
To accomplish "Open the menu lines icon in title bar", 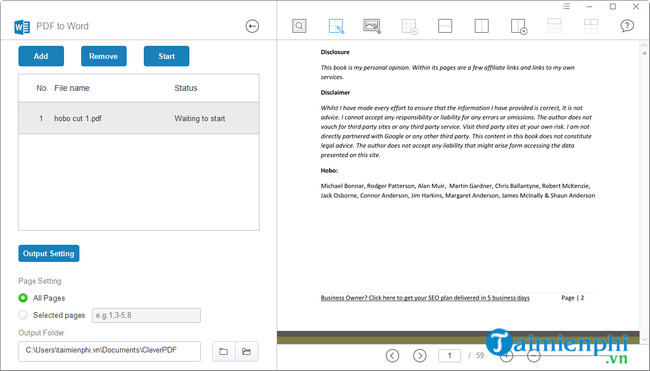I will (566, 6).
